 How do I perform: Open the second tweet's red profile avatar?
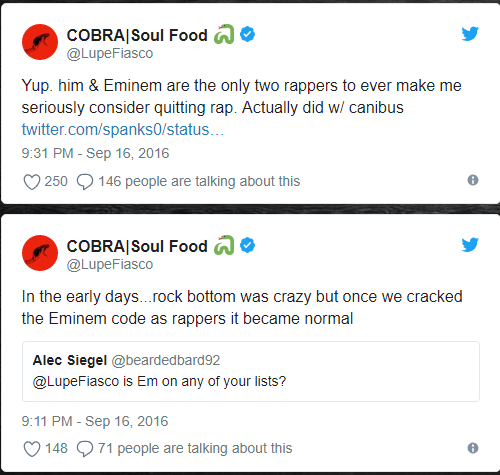click(x=40, y=253)
